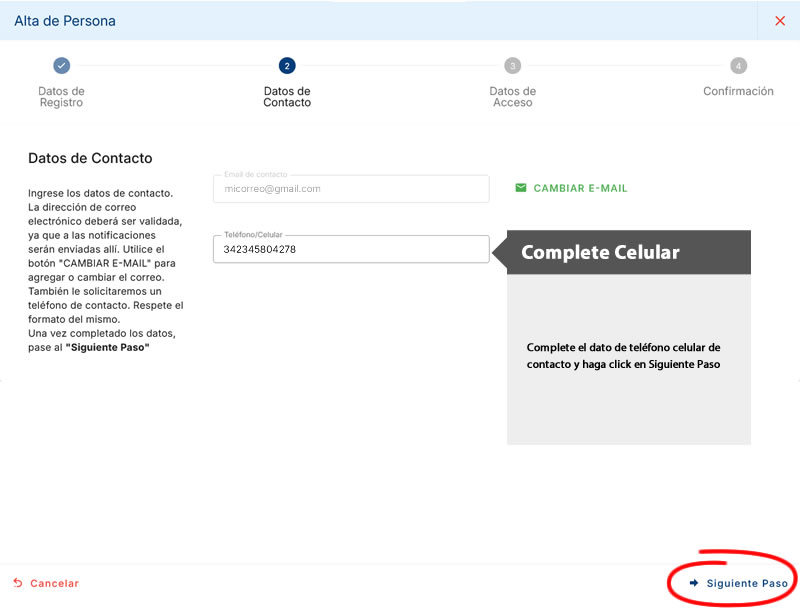Proceed with the Siguiente Paso text button
This screenshot has width=800, height=615.
pos(747,583)
